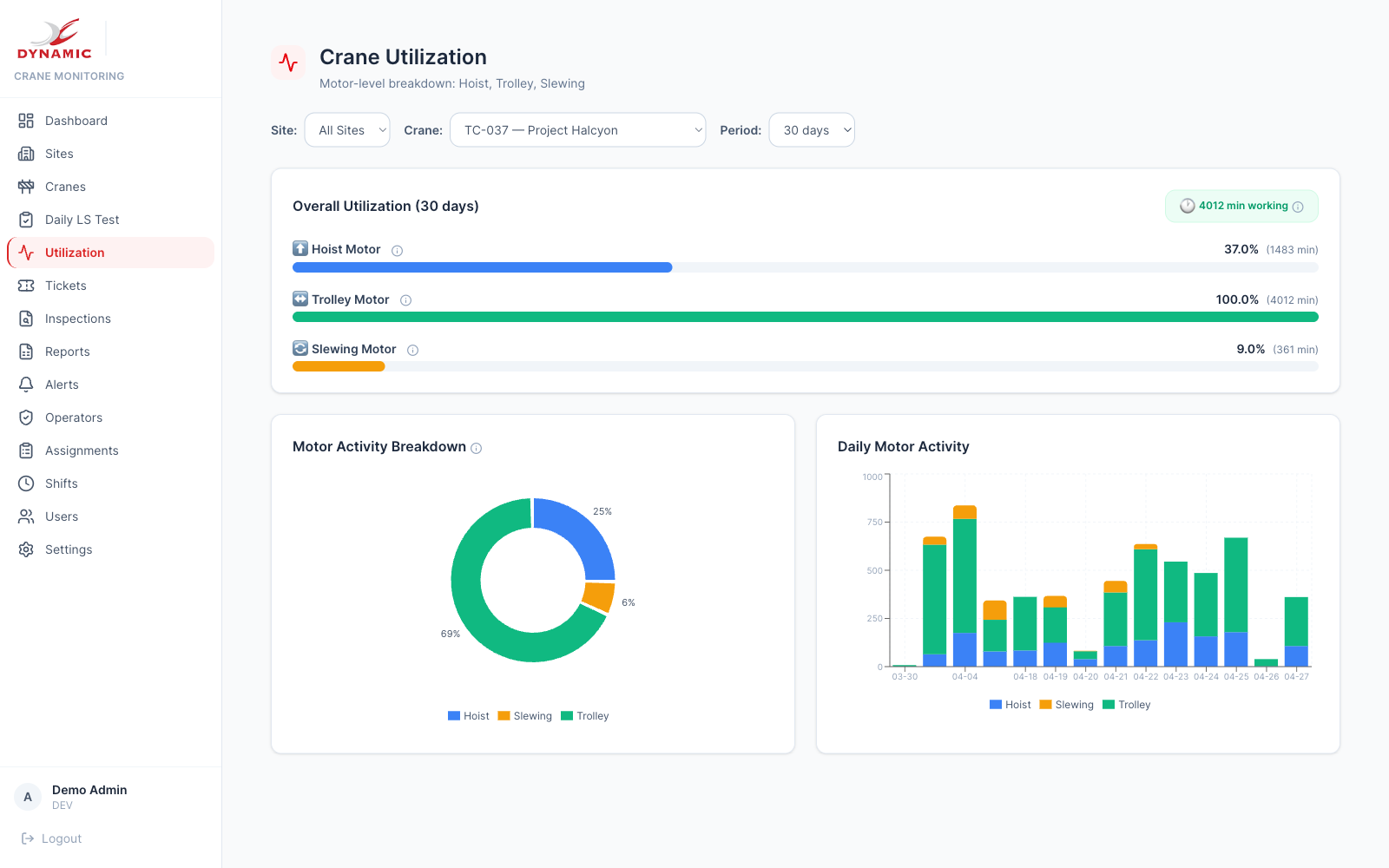Click the Logout link
Screen dimensions: 1389x868
[60, 838]
